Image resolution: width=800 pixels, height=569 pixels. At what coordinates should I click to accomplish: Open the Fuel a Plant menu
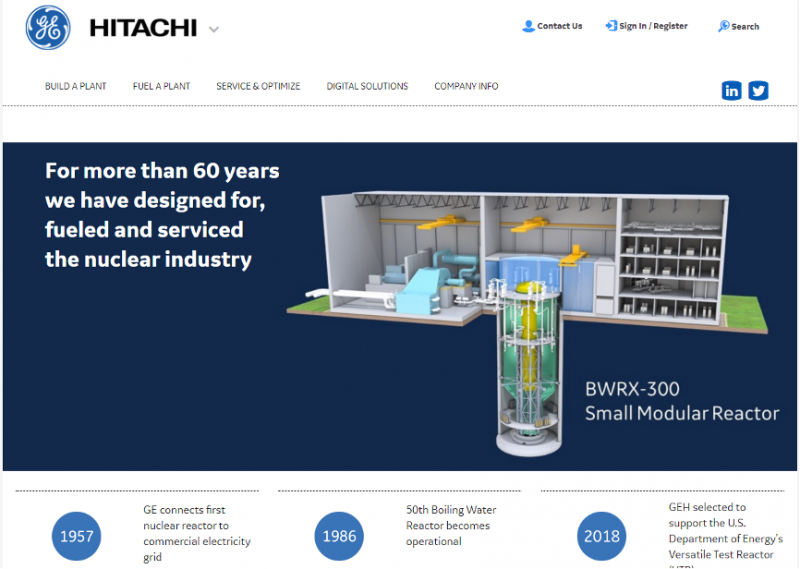tap(161, 86)
